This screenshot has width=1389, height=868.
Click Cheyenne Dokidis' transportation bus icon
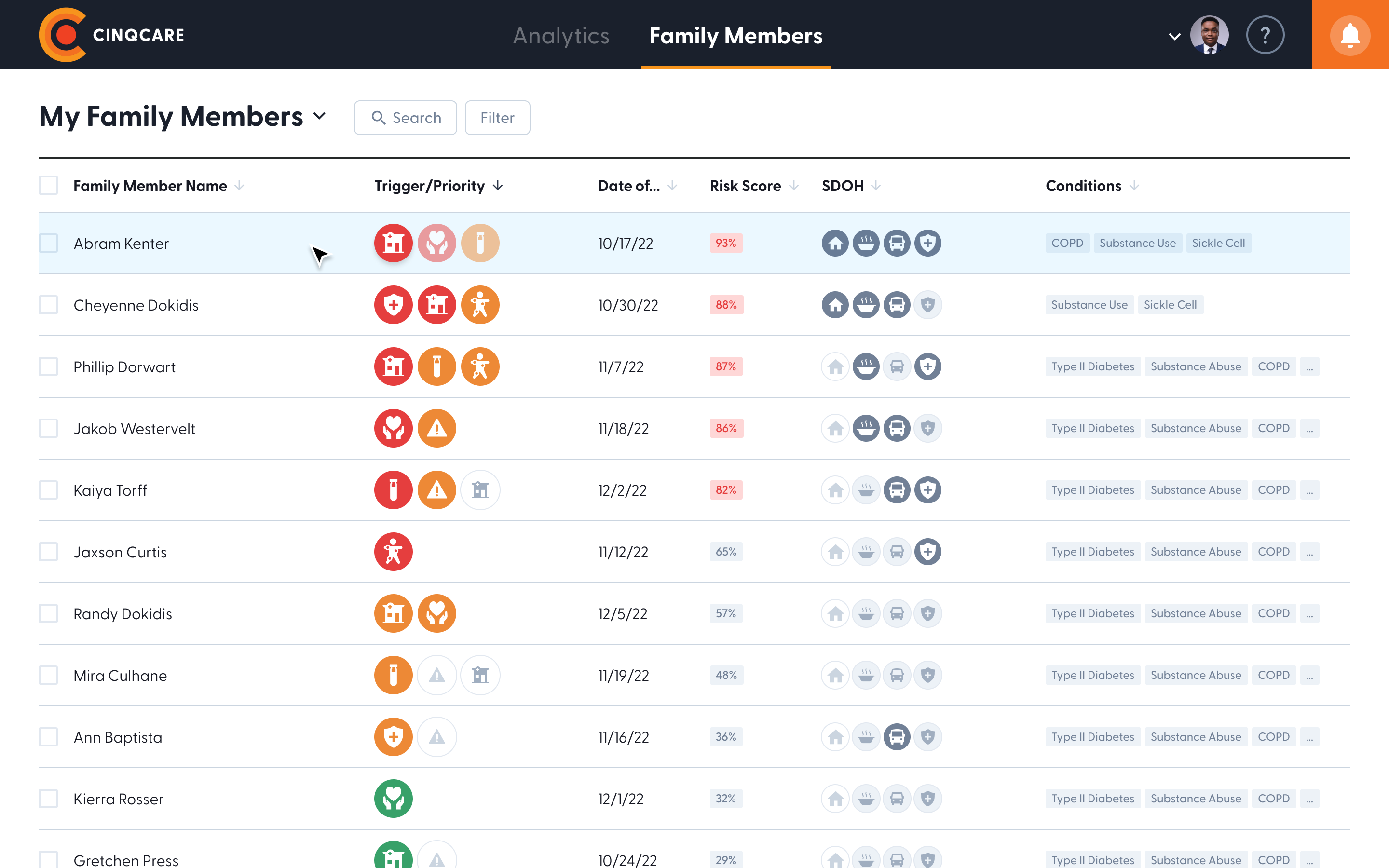[x=897, y=305]
